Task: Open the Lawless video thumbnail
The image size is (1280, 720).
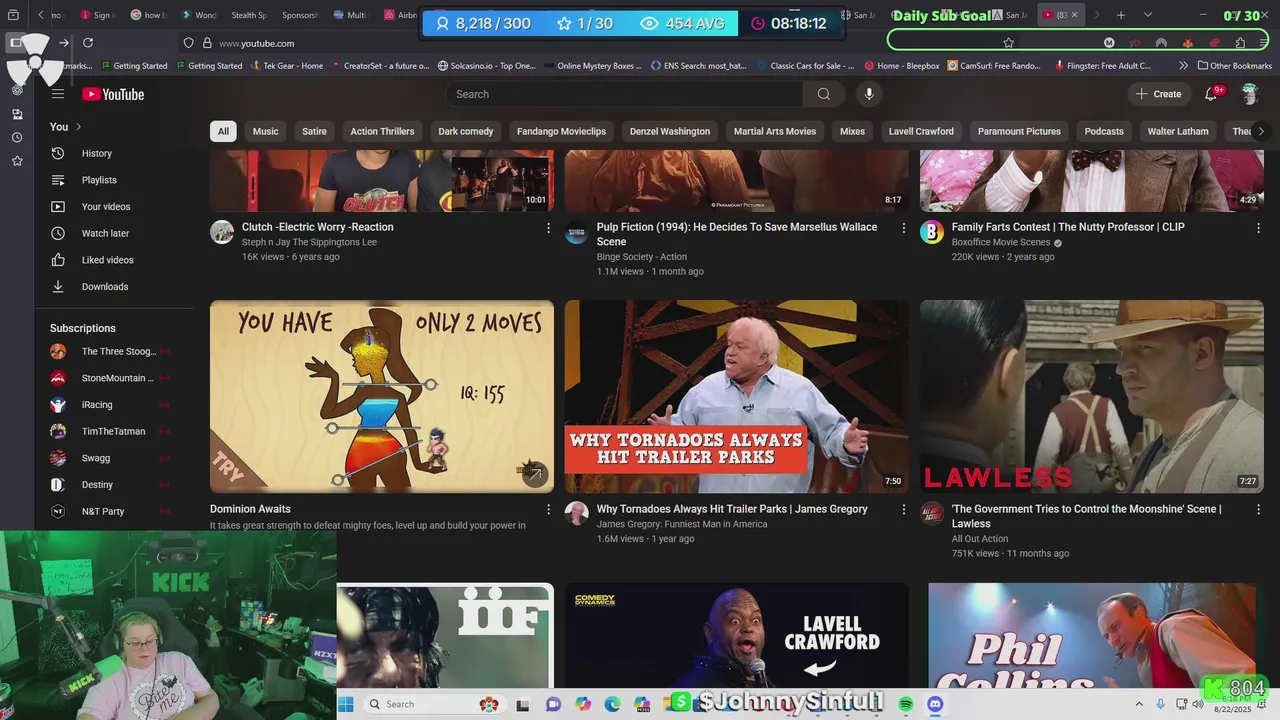Action: coord(1092,396)
